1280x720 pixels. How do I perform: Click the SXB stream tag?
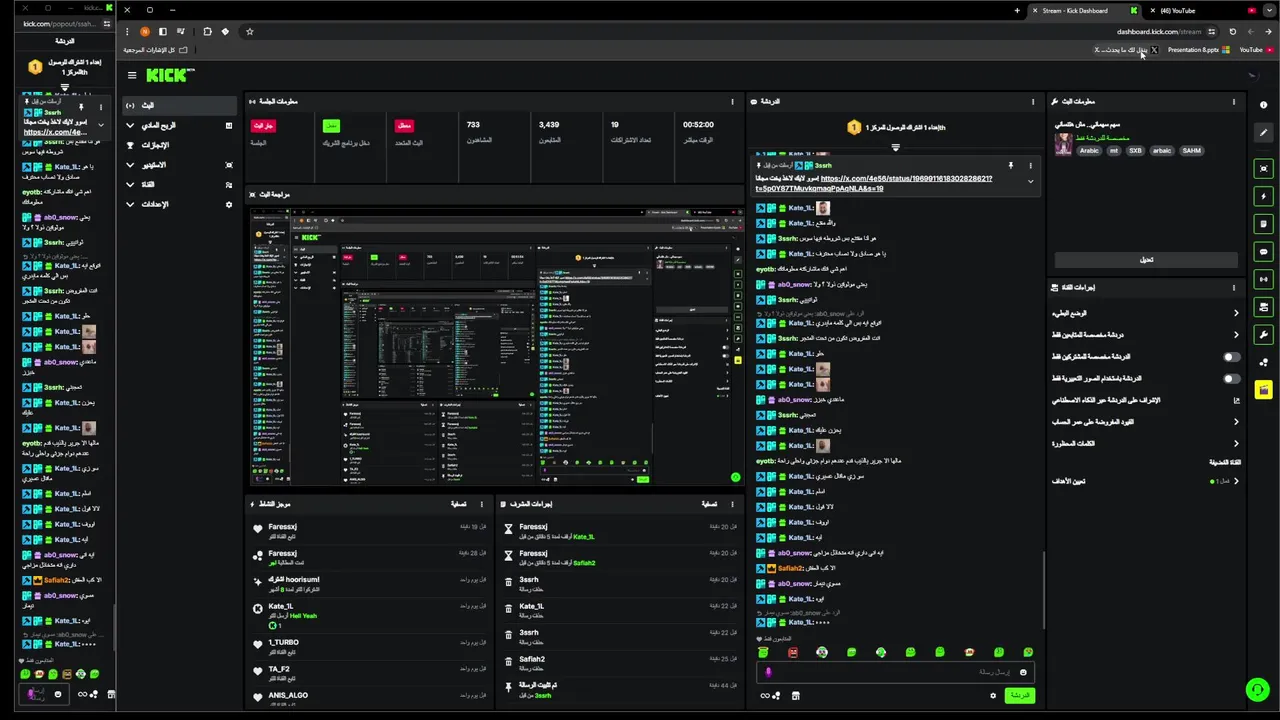[1135, 151]
